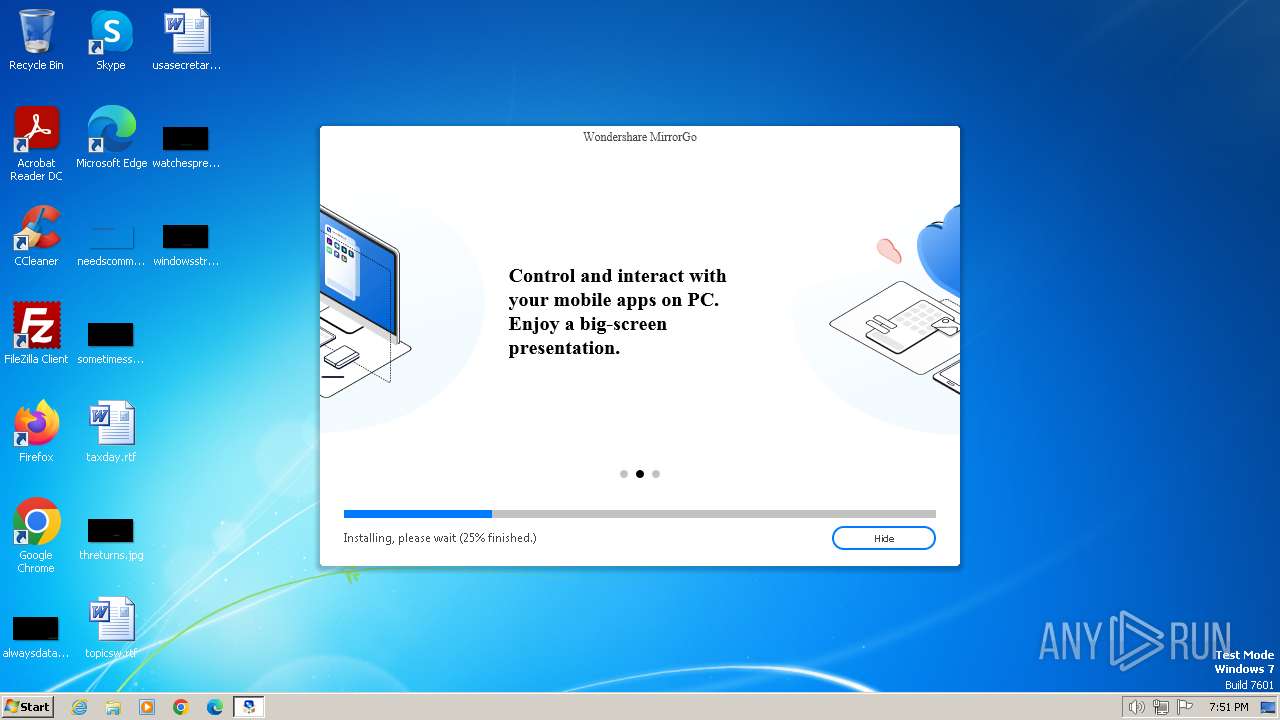1280x720 pixels.
Task: Click the 'Installing, please wait' status text
Action: [x=440, y=538]
